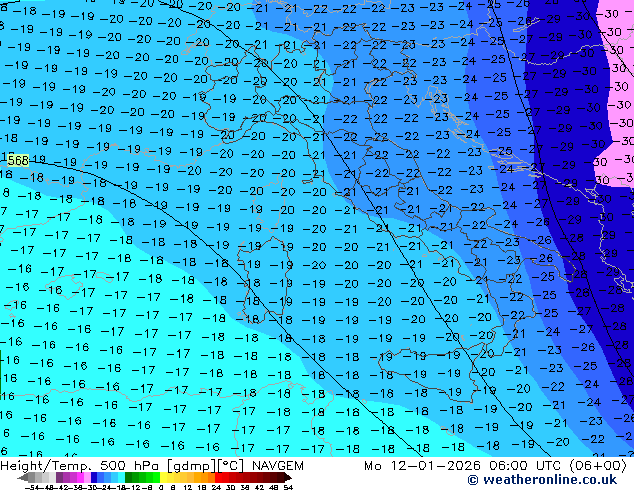Click the right dark-red arrow of color scale
Viewport: 634px width, 490px height.
pos(288,477)
